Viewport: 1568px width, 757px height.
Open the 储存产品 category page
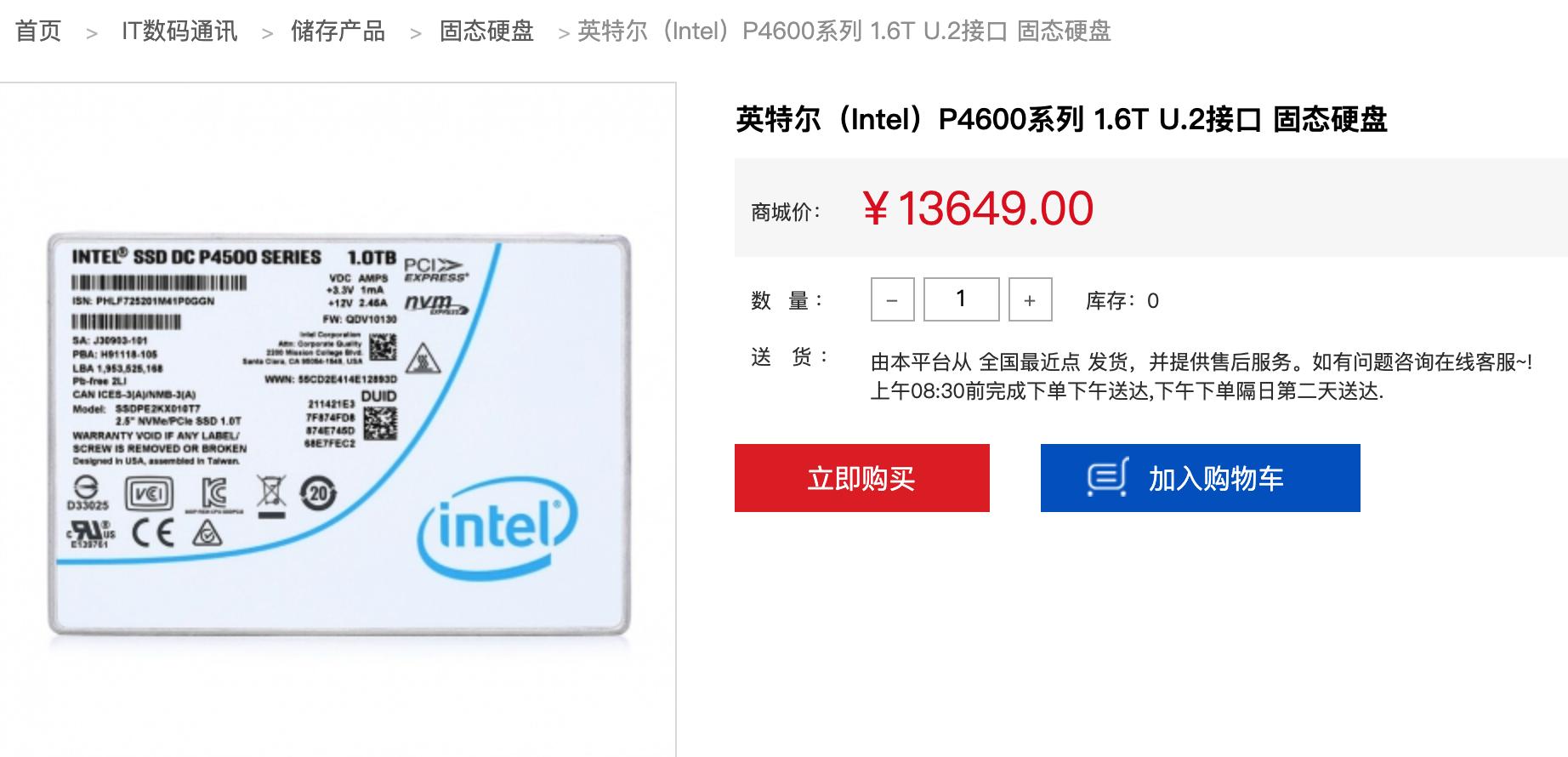(x=338, y=31)
